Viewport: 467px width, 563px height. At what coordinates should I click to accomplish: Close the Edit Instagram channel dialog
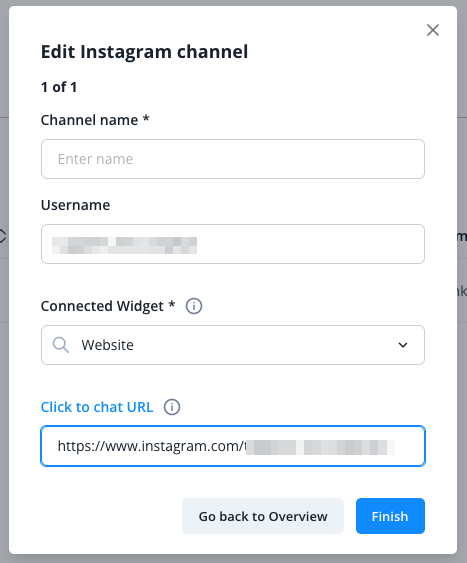tap(433, 30)
